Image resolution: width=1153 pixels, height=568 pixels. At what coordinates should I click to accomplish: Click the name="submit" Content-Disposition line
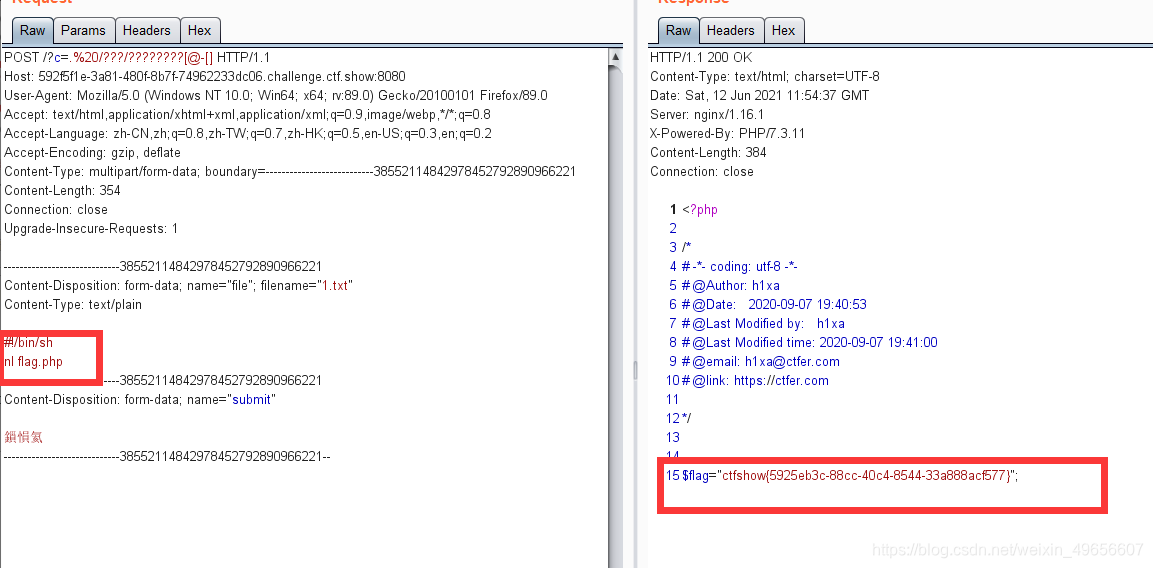coord(140,400)
